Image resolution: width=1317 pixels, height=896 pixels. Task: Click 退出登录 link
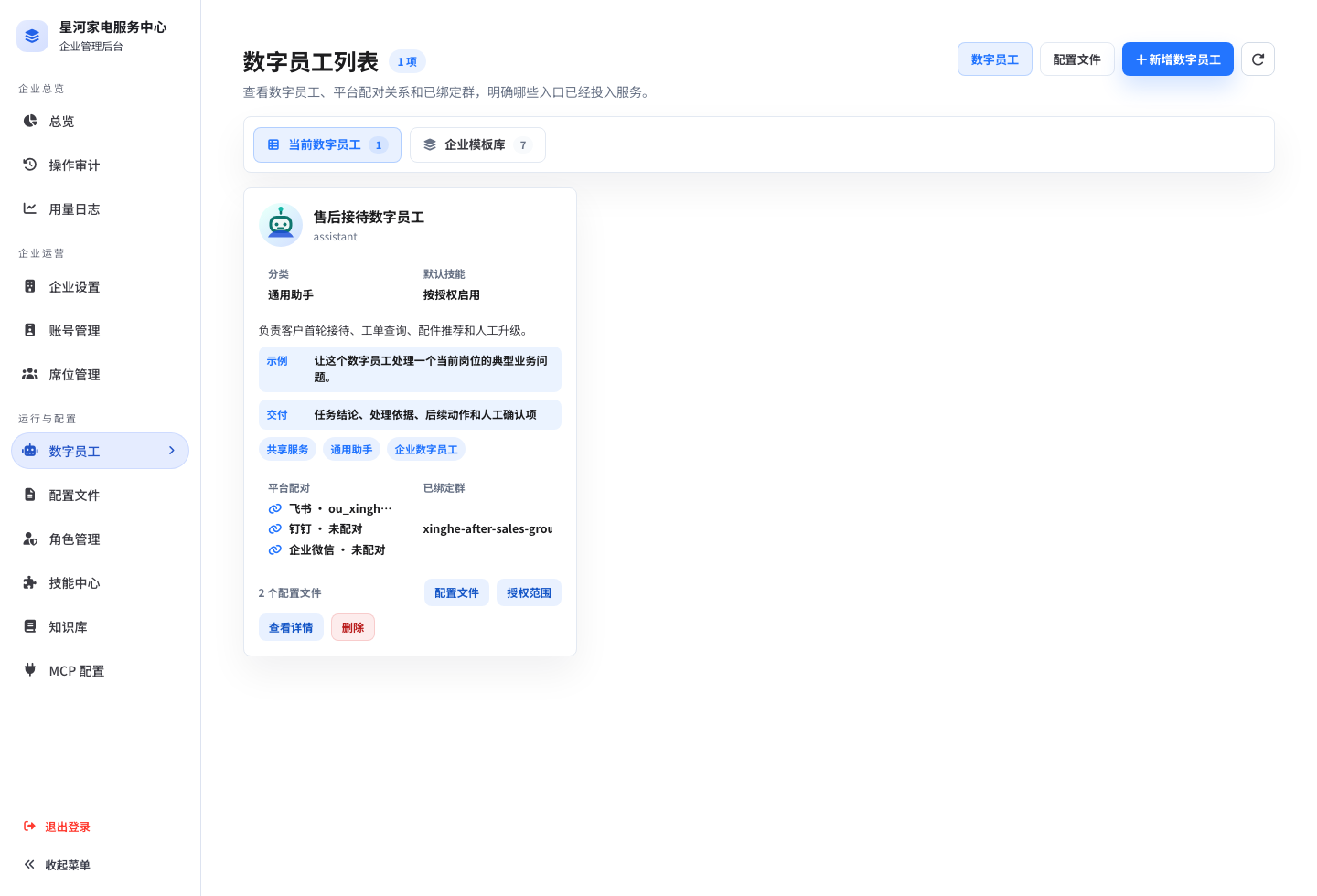pos(68,827)
